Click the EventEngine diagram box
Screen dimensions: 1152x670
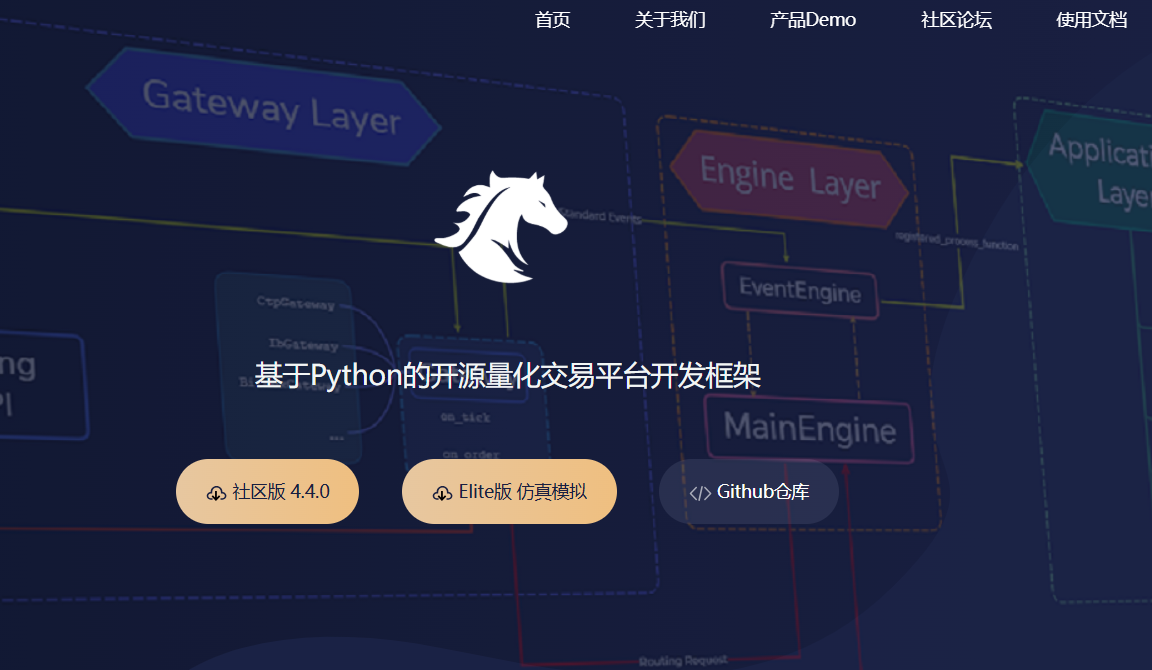coord(800,290)
